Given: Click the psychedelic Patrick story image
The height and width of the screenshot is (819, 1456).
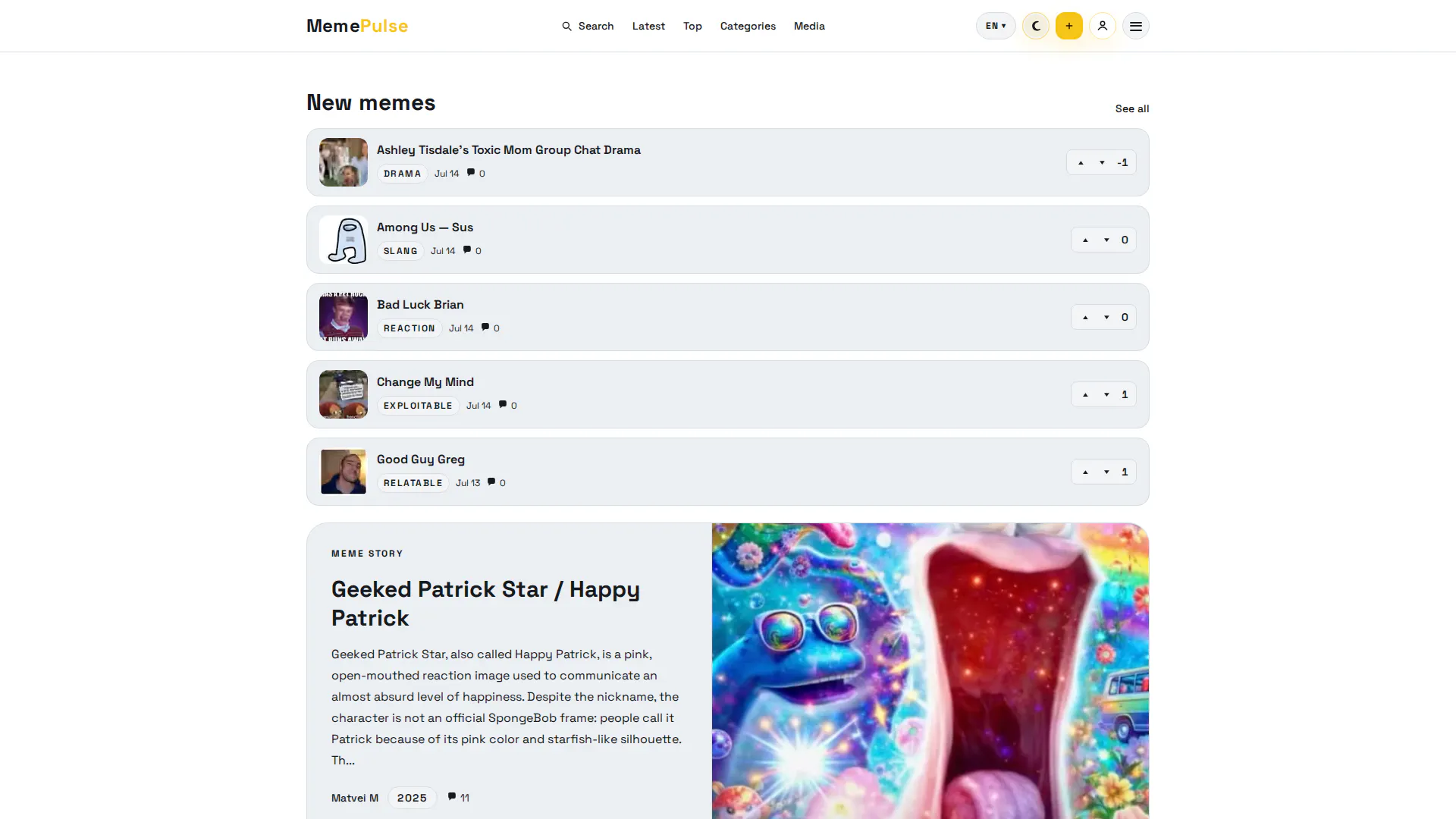Looking at the screenshot, I should (x=930, y=671).
